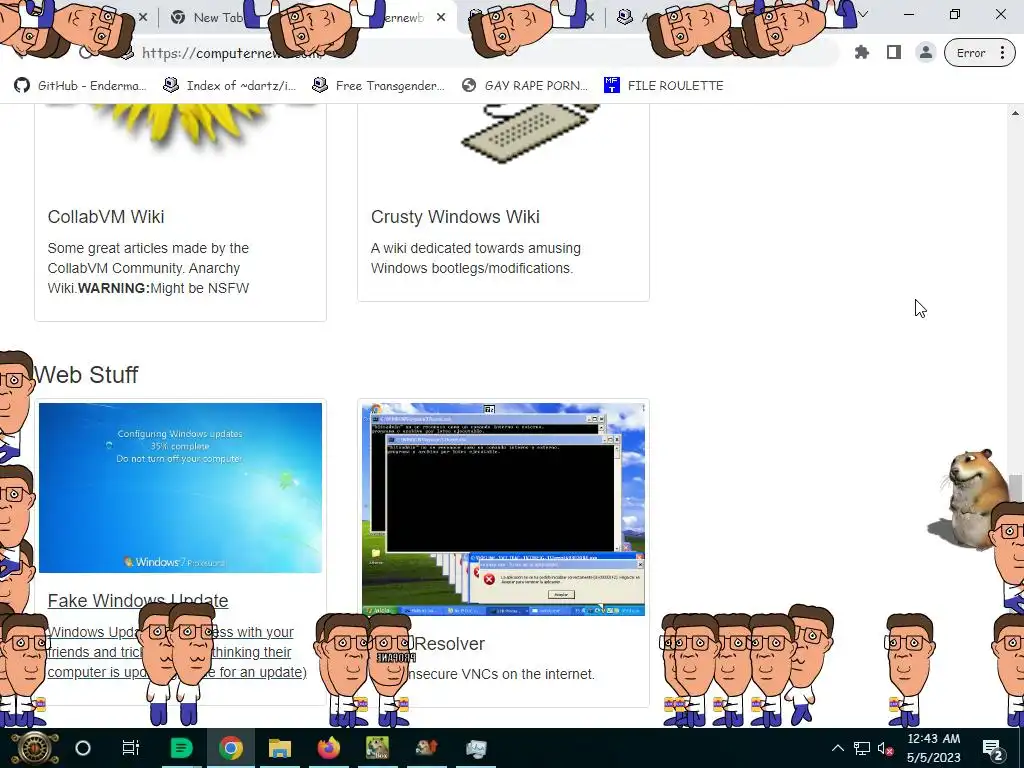Screen dimensions: 1024x768
Task: Open the Chrome three-dot menu
Action: [x=1002, y=53]
